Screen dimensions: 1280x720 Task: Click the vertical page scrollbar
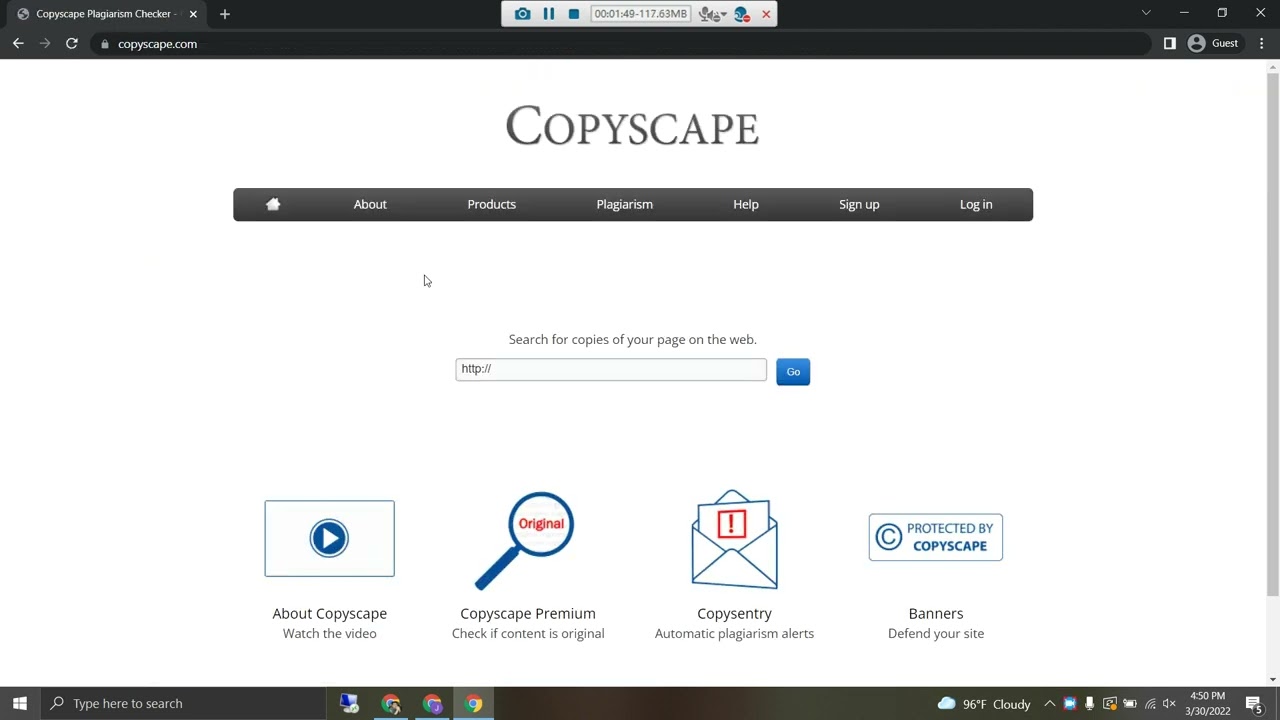tap(1273, 335)
